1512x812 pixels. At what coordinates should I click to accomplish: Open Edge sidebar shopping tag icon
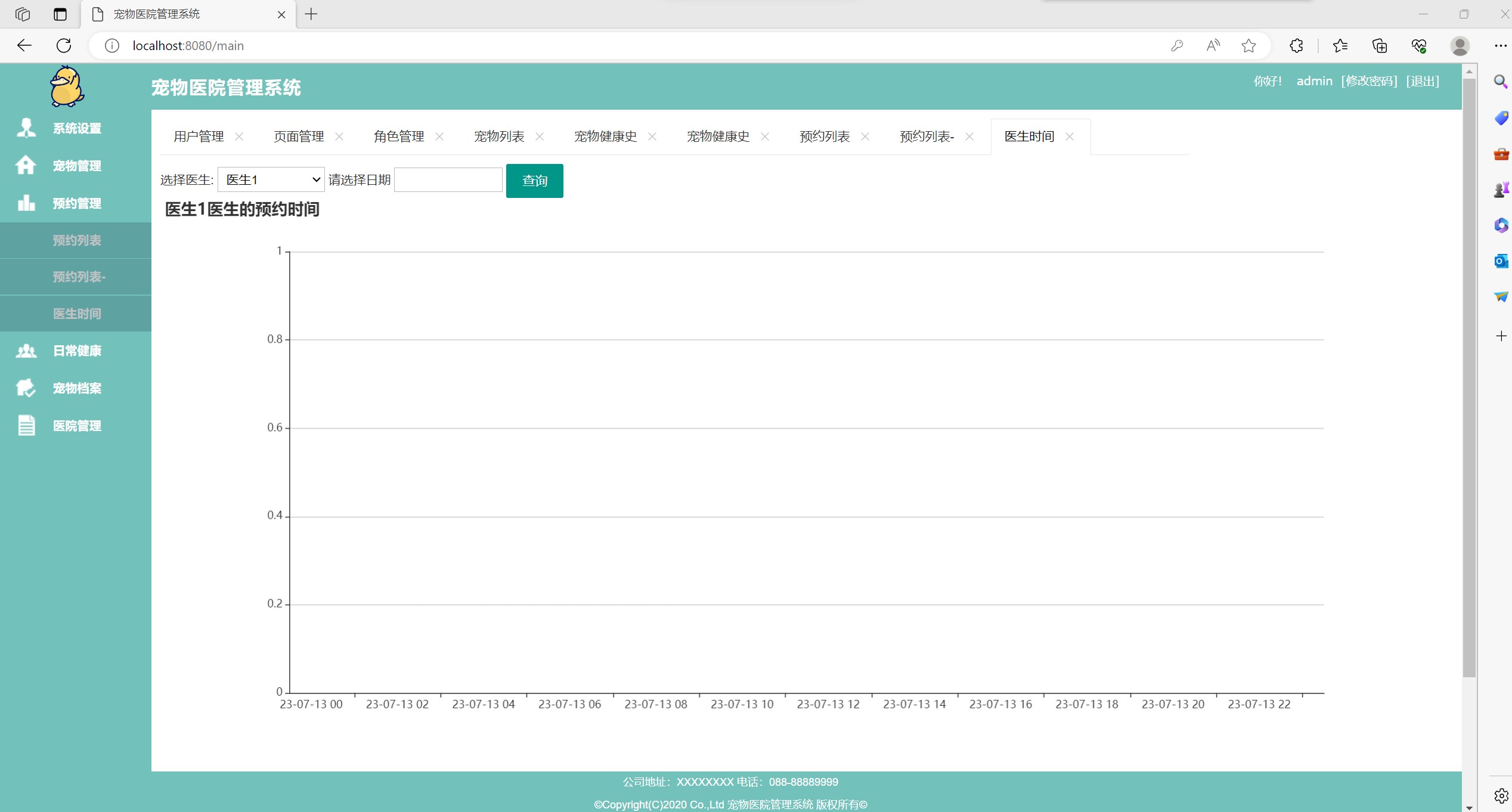[1501, 117]
